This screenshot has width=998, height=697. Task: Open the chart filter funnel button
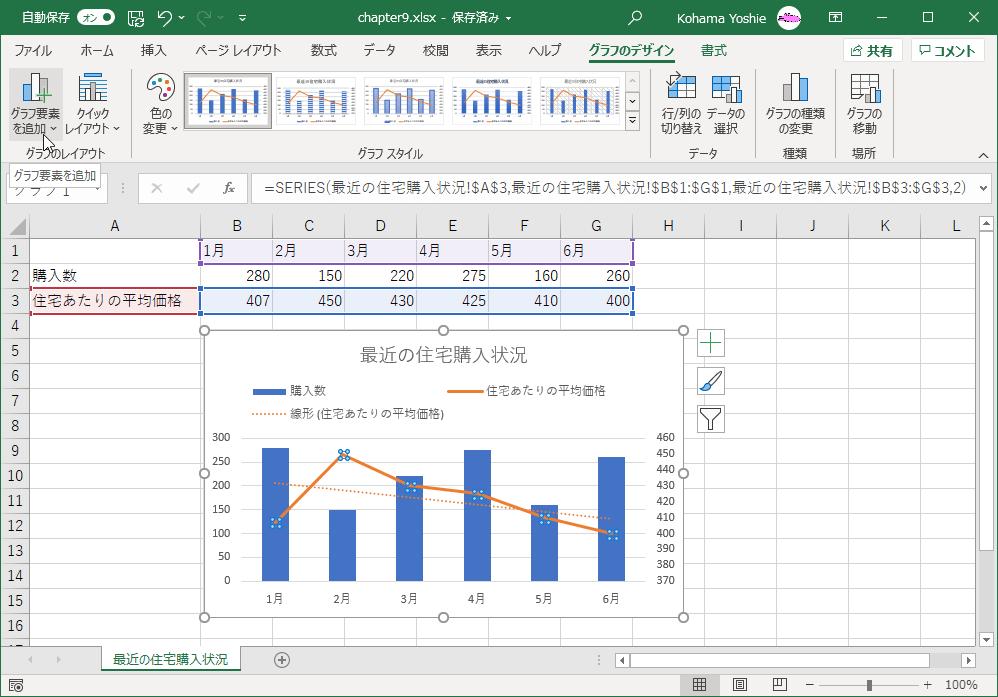pyautogui.click(x=710, y=419)
